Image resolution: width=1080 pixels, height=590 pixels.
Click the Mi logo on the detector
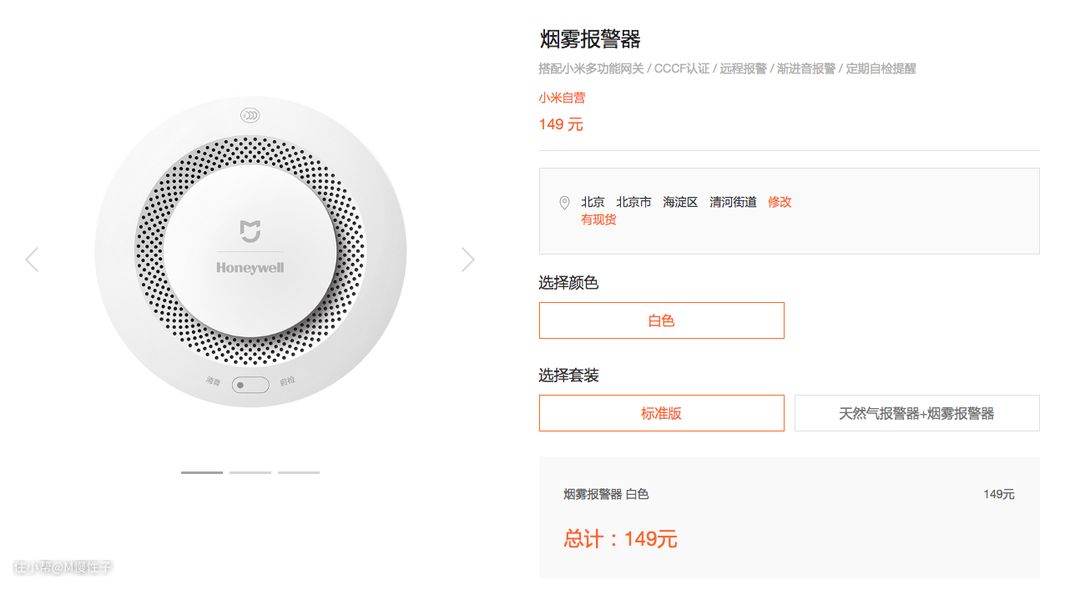pos(250,231)
